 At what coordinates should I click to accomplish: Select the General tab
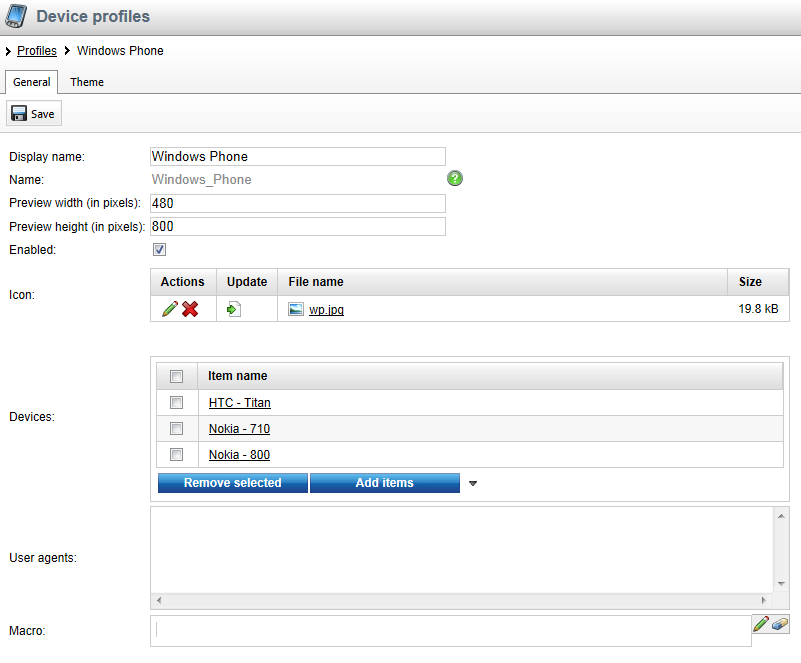[x=32, y=82]
